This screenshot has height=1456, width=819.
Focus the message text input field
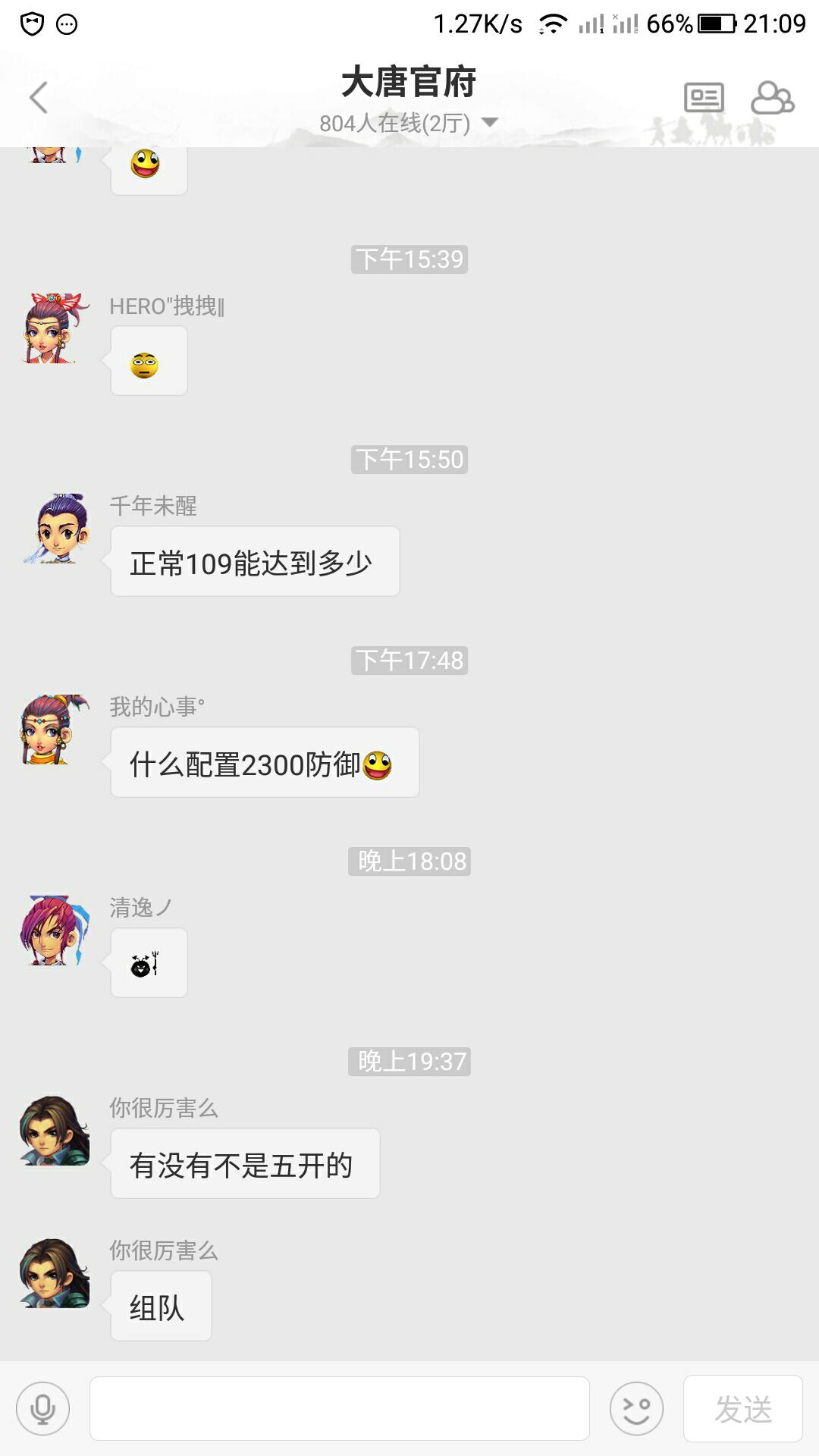coord(340,1408)
